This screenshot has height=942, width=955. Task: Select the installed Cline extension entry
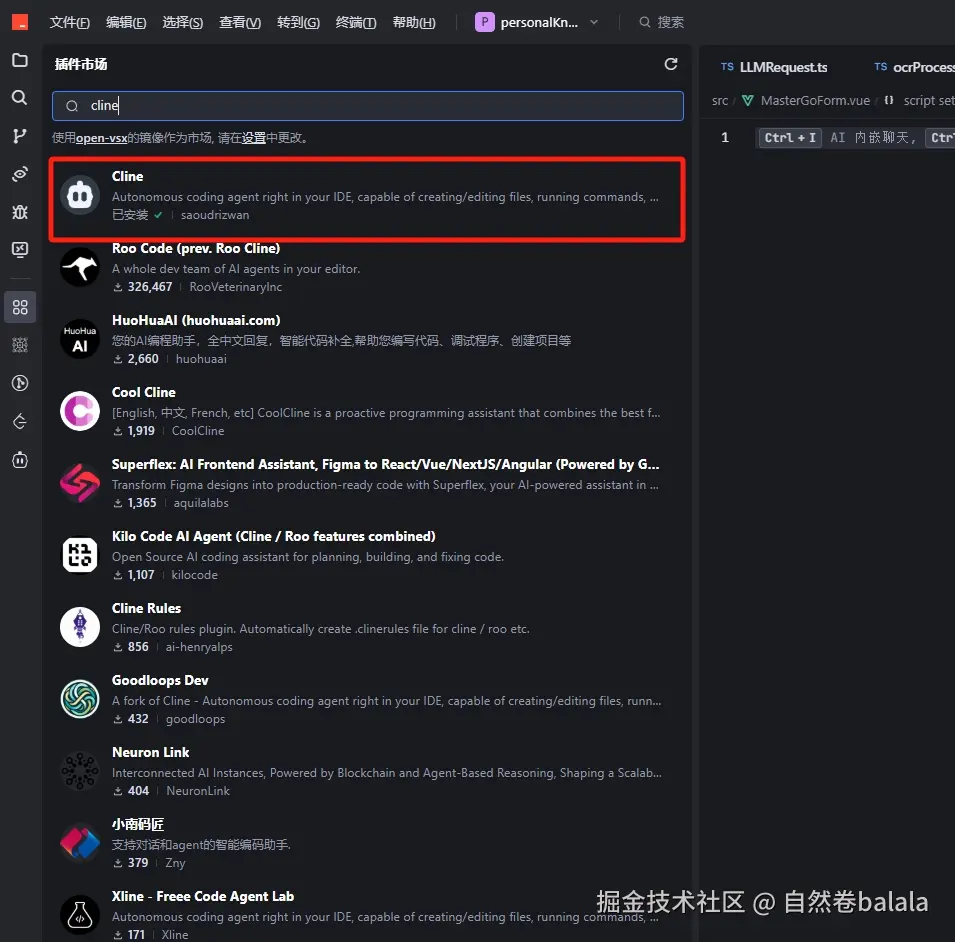tap(367, 195)
